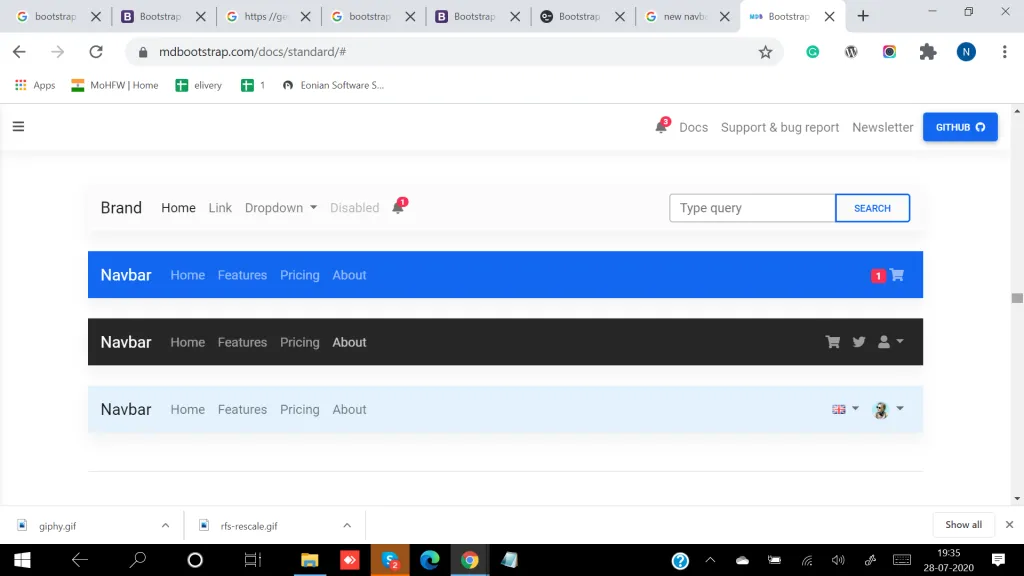Image resolution: width=1024 pixels, height=576 pixels.
Task: Click the user avatar in the light navbar
Action: pos(881,409)
